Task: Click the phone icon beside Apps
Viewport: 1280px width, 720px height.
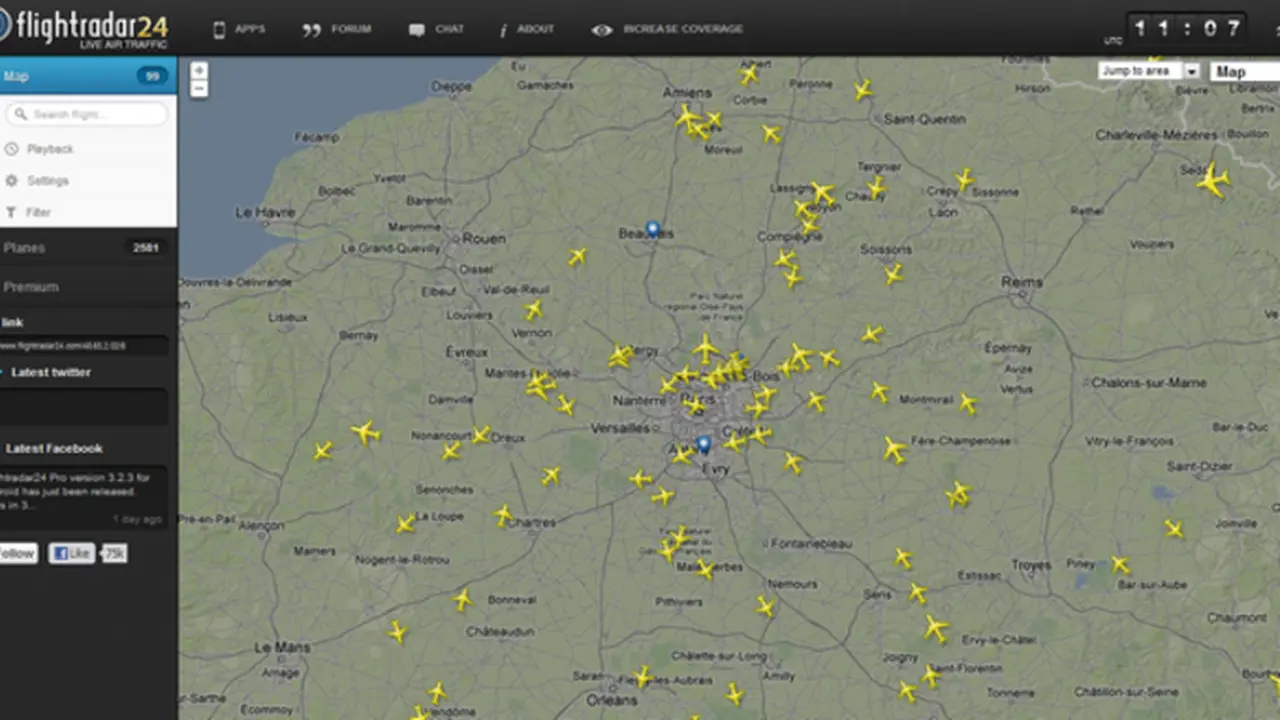Action: tap(219, 30)
